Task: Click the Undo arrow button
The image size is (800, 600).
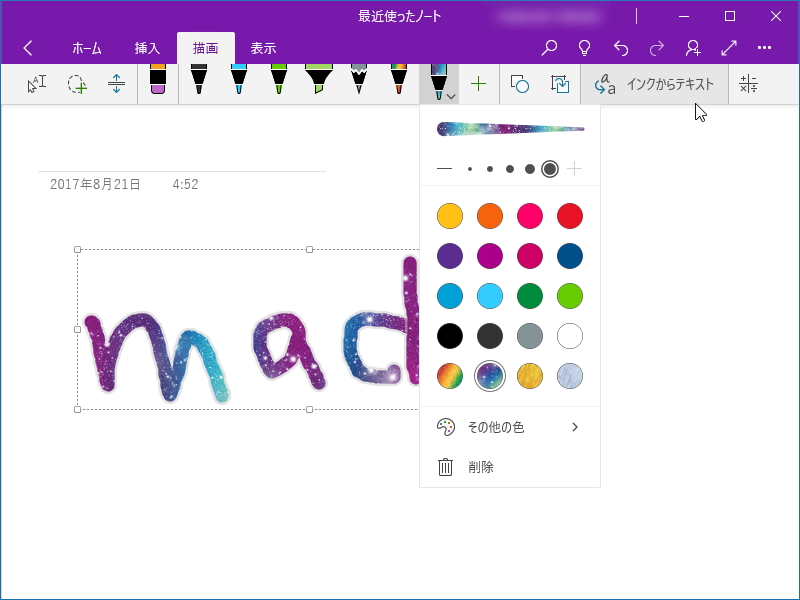Action: (x=621, y=47)
